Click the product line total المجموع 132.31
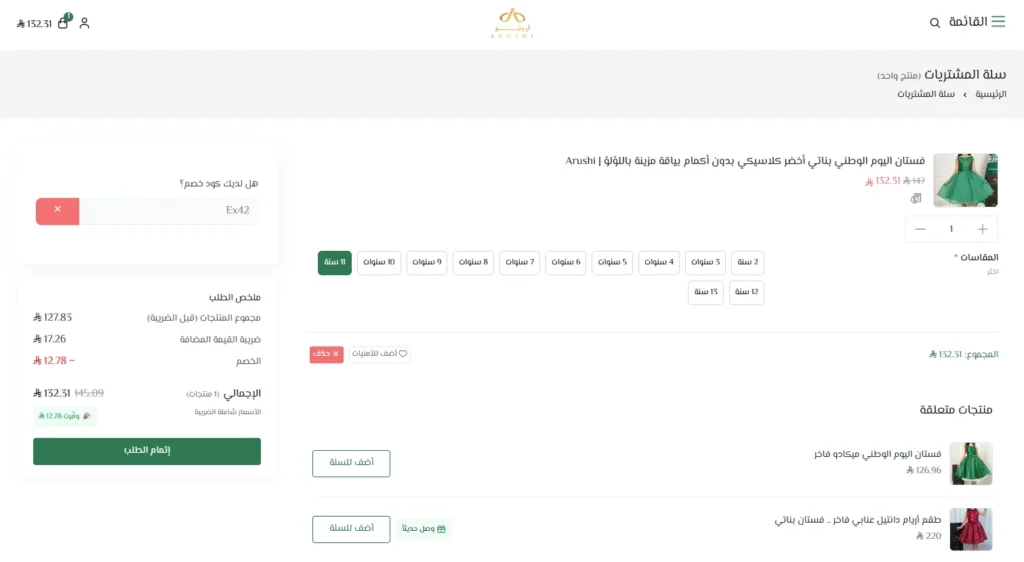 click(963, 354)
